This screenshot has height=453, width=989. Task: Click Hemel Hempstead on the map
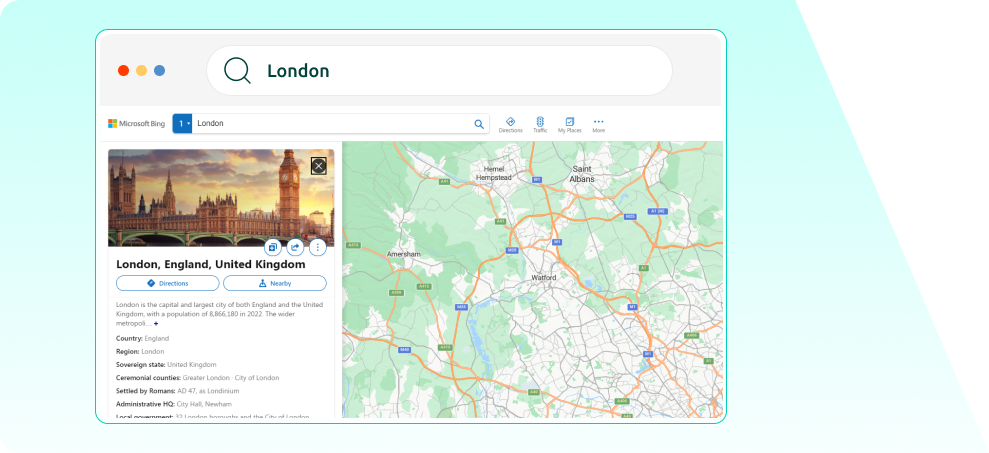coord(493,174)
